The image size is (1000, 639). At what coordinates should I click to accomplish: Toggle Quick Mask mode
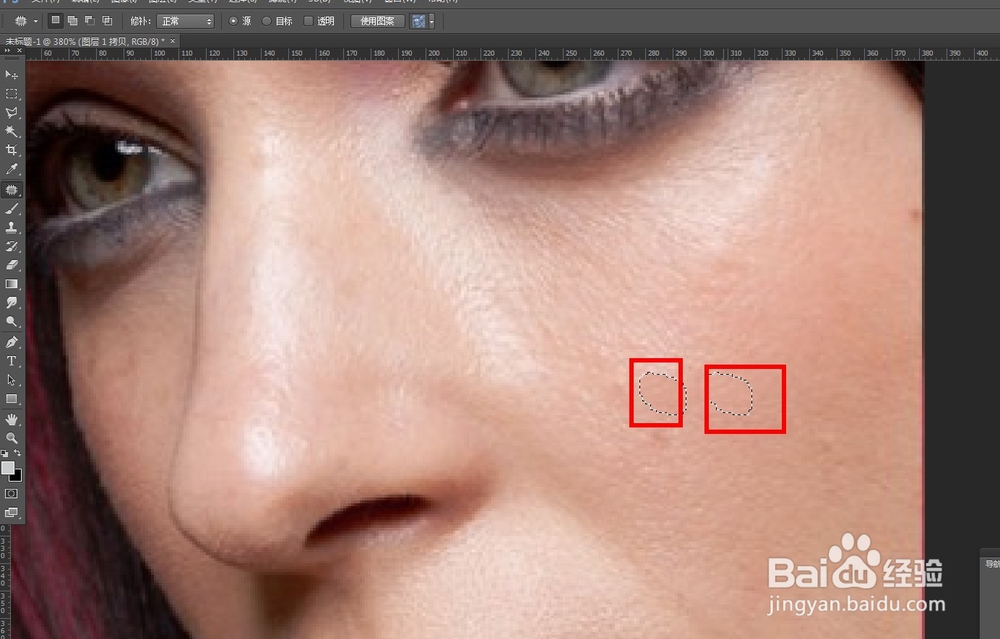11,494
